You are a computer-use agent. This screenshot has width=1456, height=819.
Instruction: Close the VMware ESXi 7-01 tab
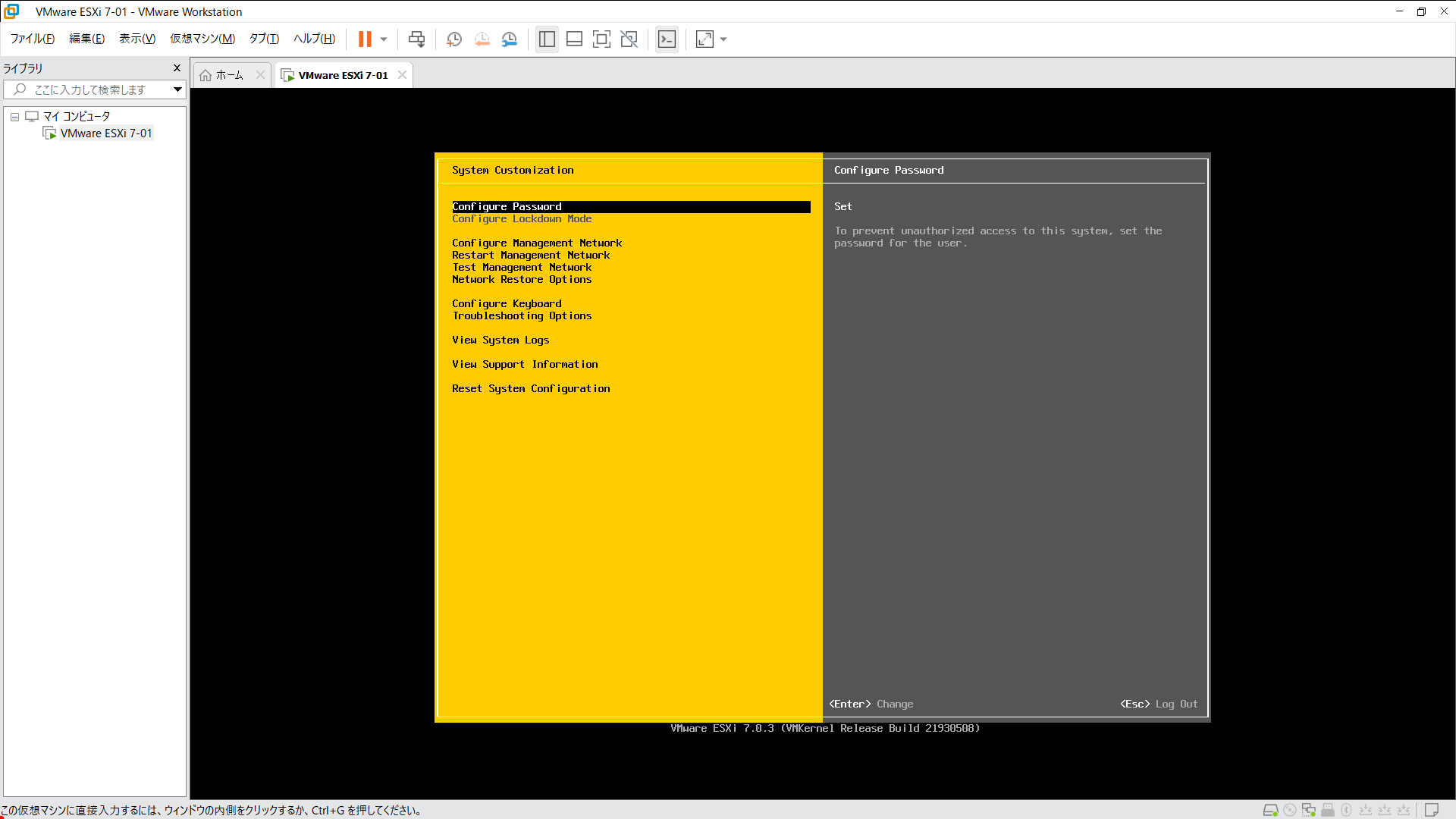403,75
